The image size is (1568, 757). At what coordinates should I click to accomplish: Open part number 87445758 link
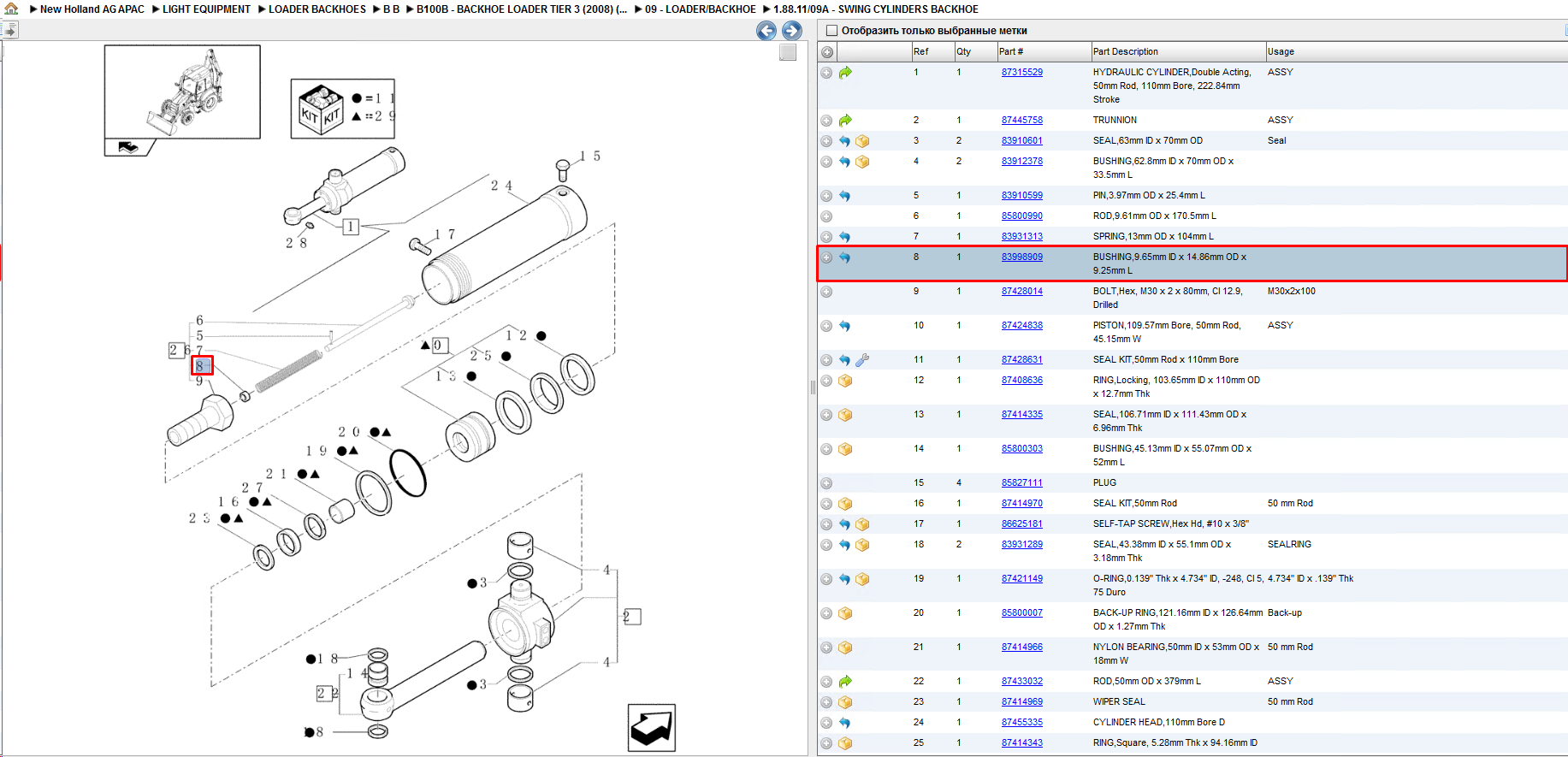1022,121
